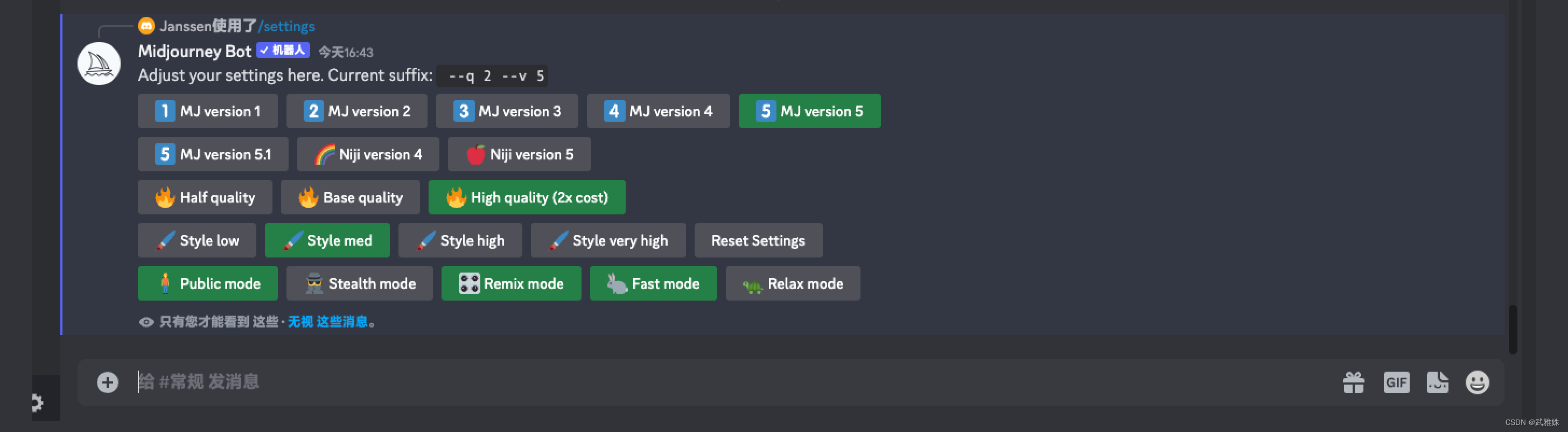Choose Niji version 5 model
Screen dimensions: 1568x432
(x=519, y=154)
